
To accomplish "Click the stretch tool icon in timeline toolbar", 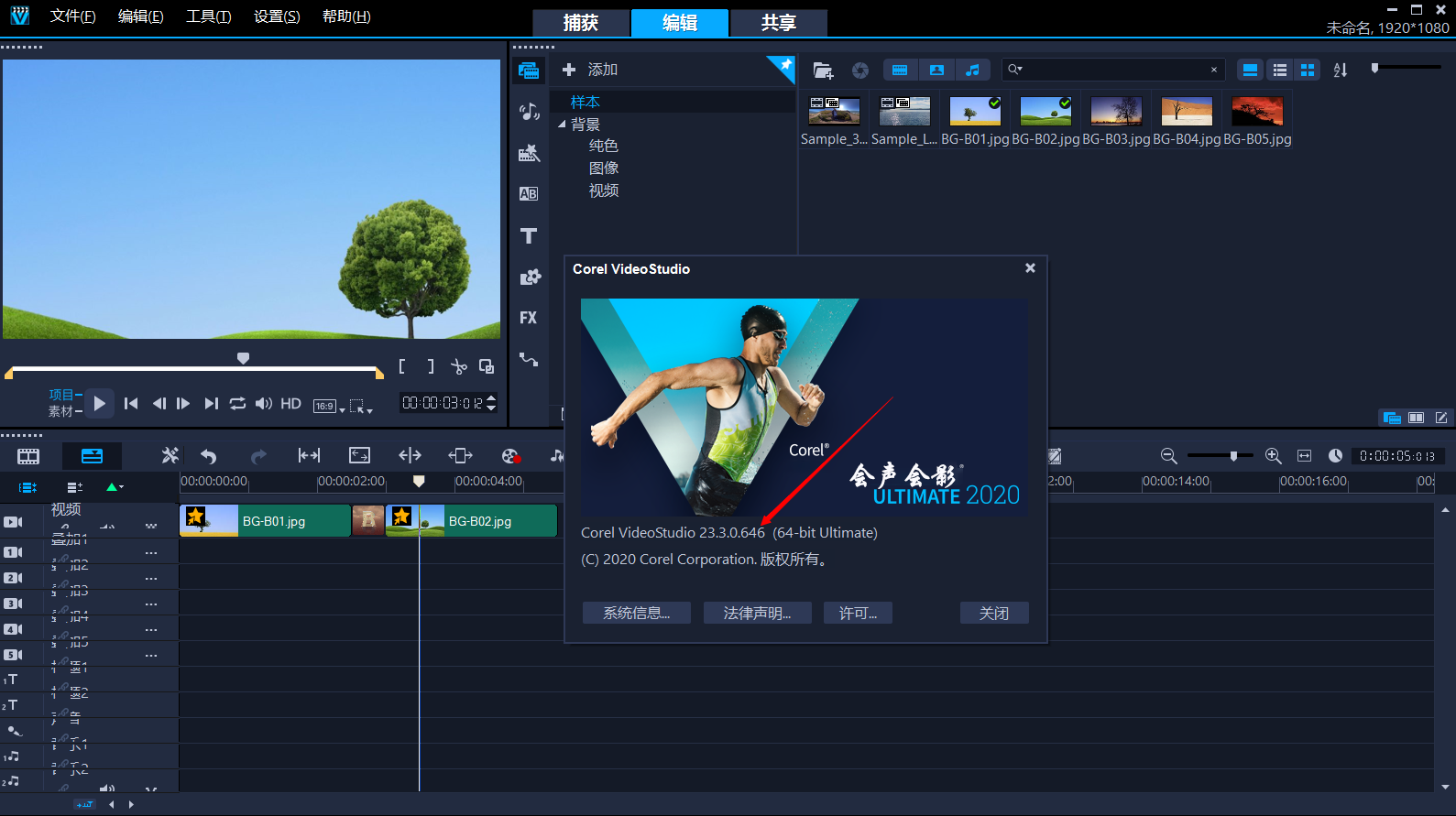I will click(x=359, y=455).
